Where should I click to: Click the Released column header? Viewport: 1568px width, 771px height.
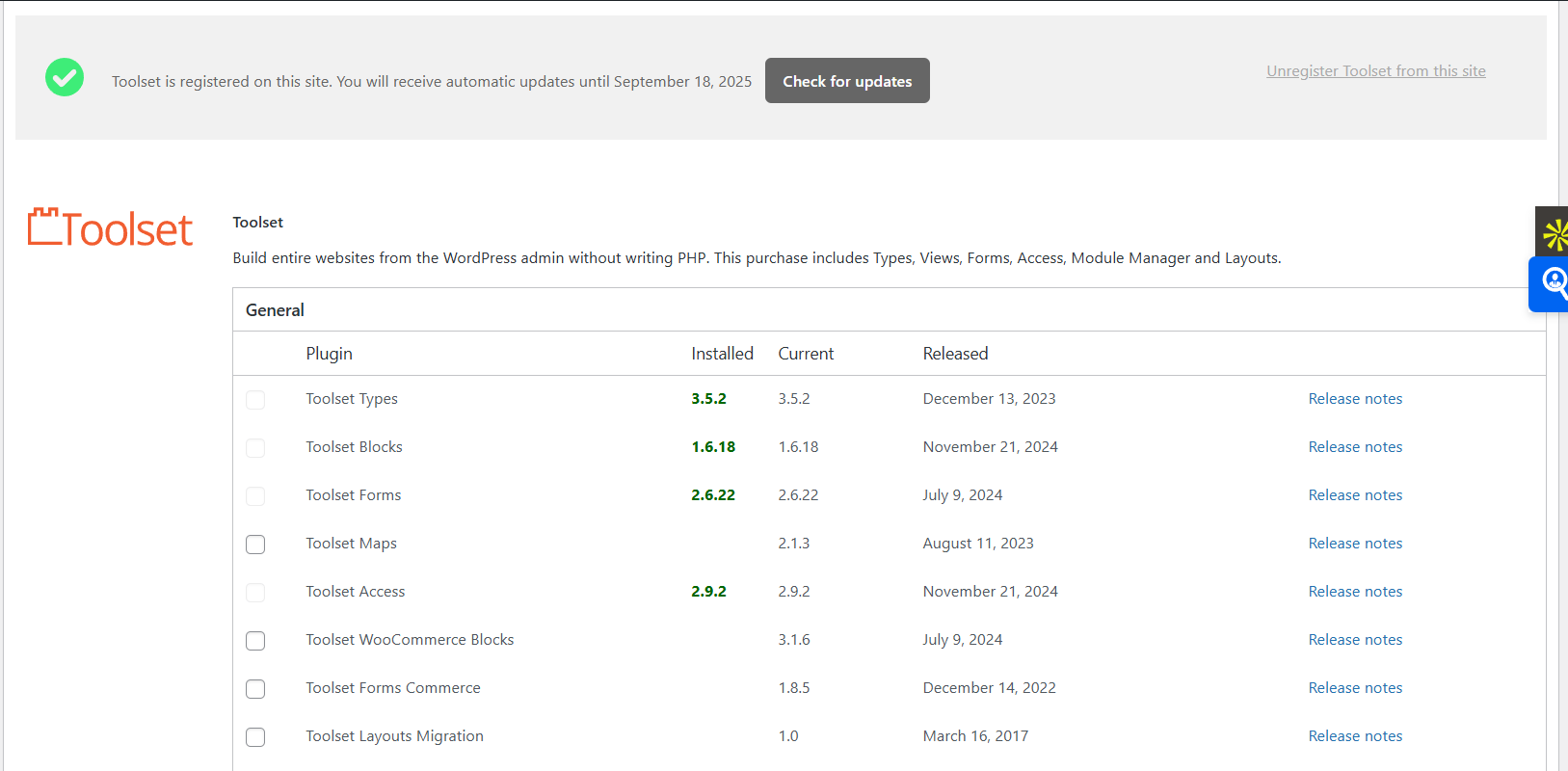click(x=955, y=354)
